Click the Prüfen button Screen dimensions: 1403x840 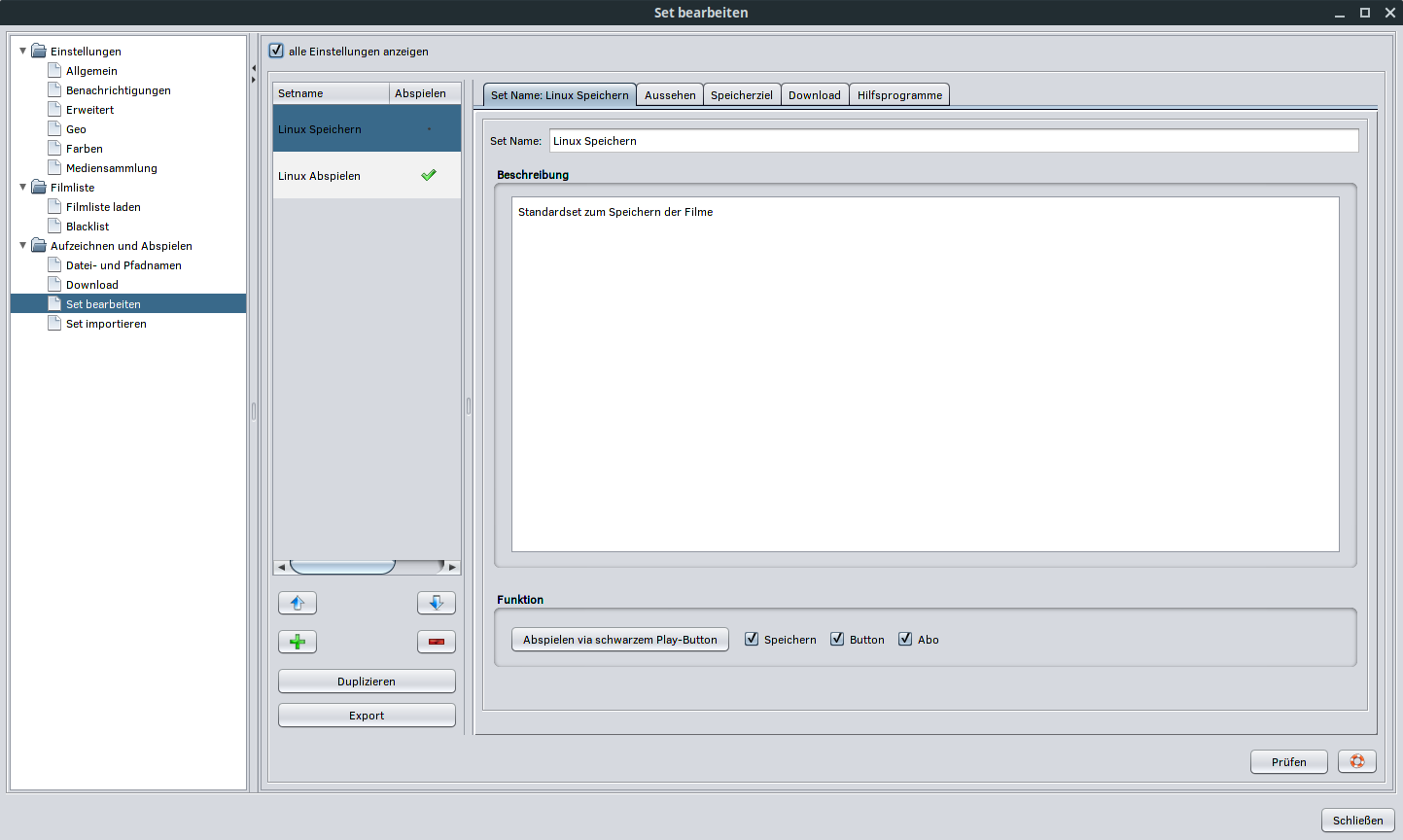(x=1288, y=761)
